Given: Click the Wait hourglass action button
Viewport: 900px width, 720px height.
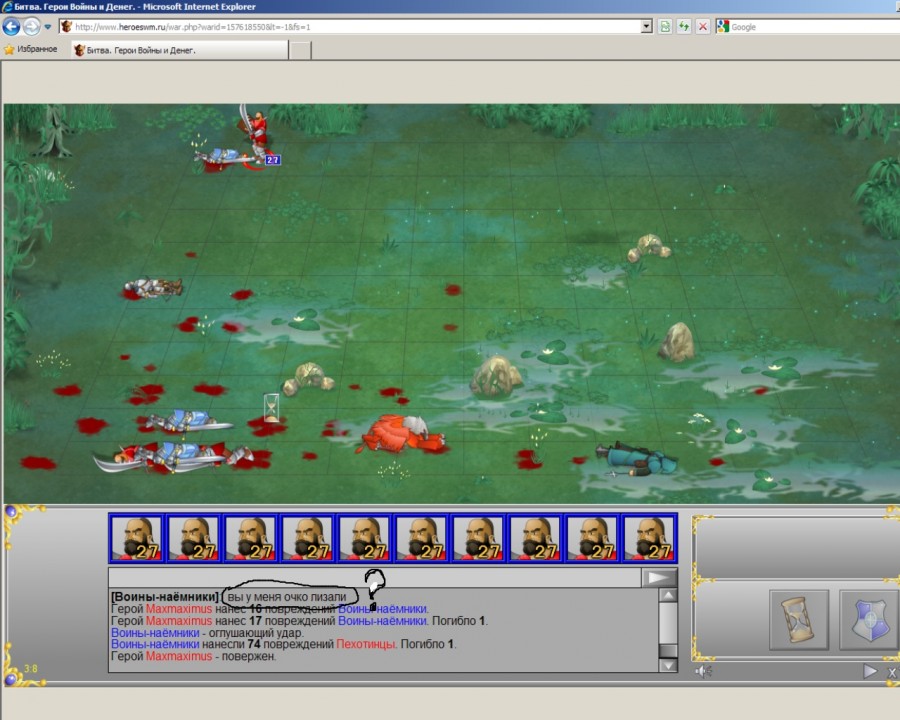Looking at the screenshot, I should [799, 620].
